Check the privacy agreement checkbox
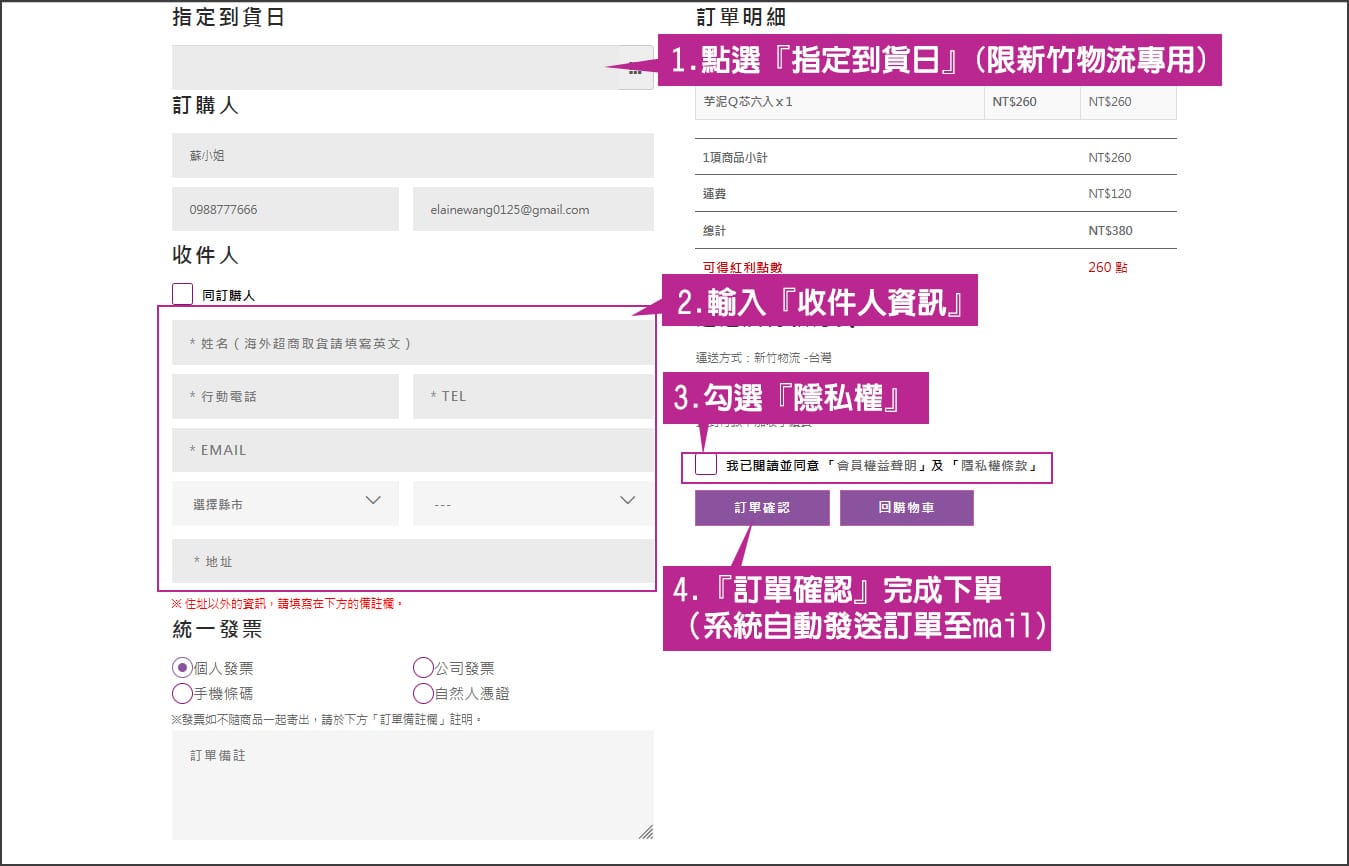The image size is (1349, 866). tap(706, 465)
